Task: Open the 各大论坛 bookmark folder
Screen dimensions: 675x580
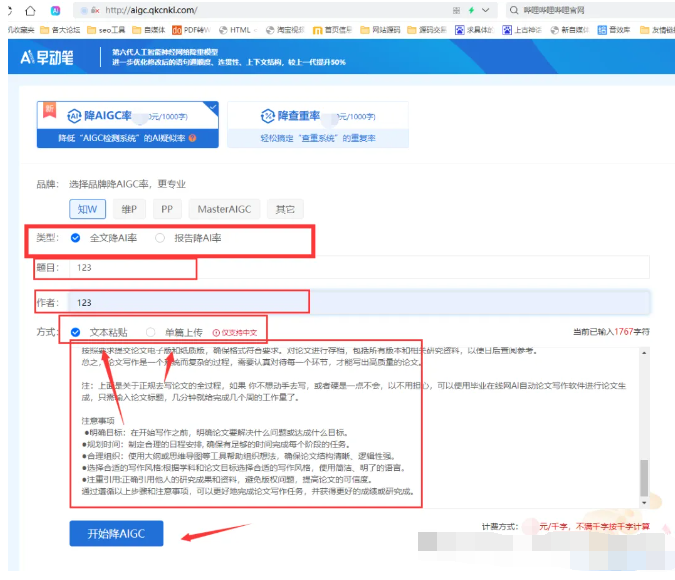Action: pos(60,30)
